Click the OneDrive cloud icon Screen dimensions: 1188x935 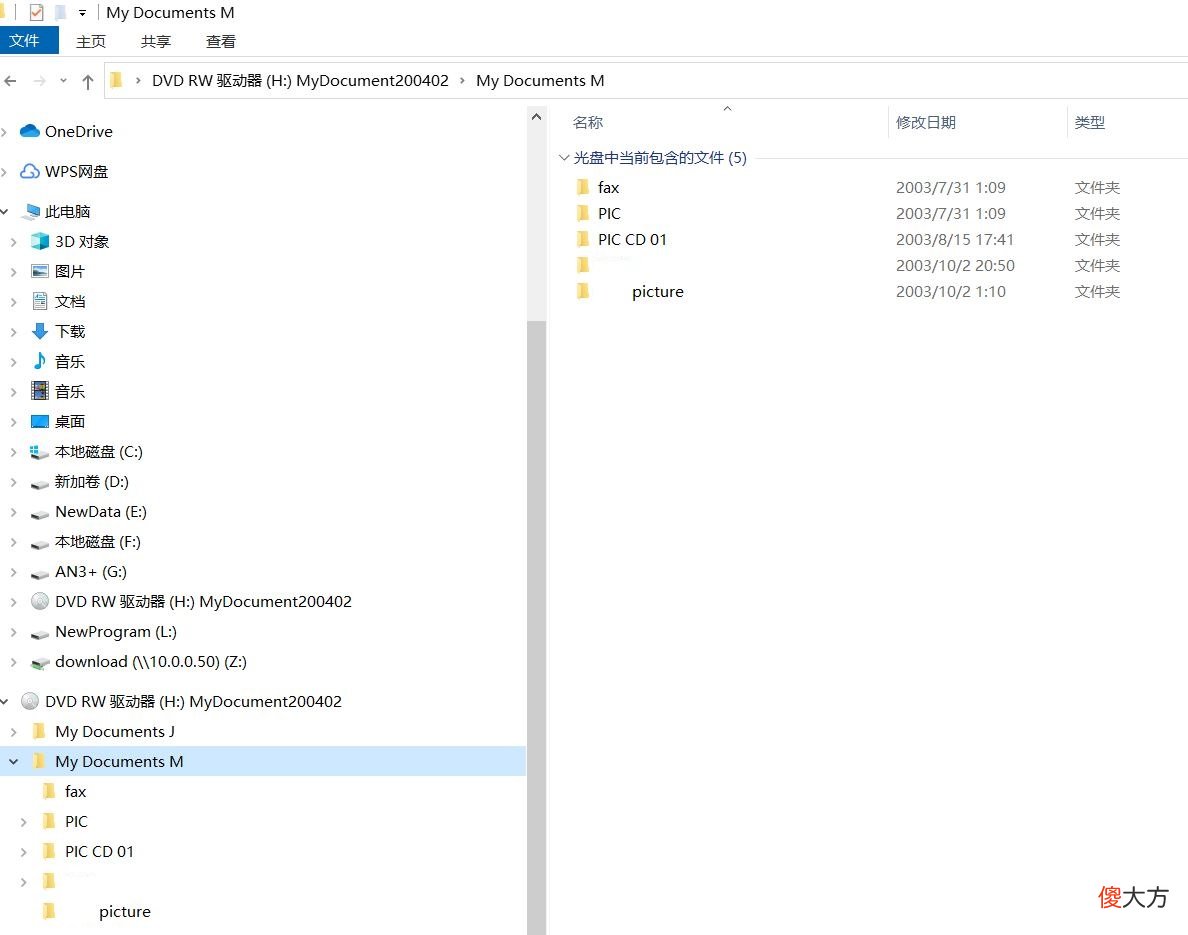(x=30, y=131)
